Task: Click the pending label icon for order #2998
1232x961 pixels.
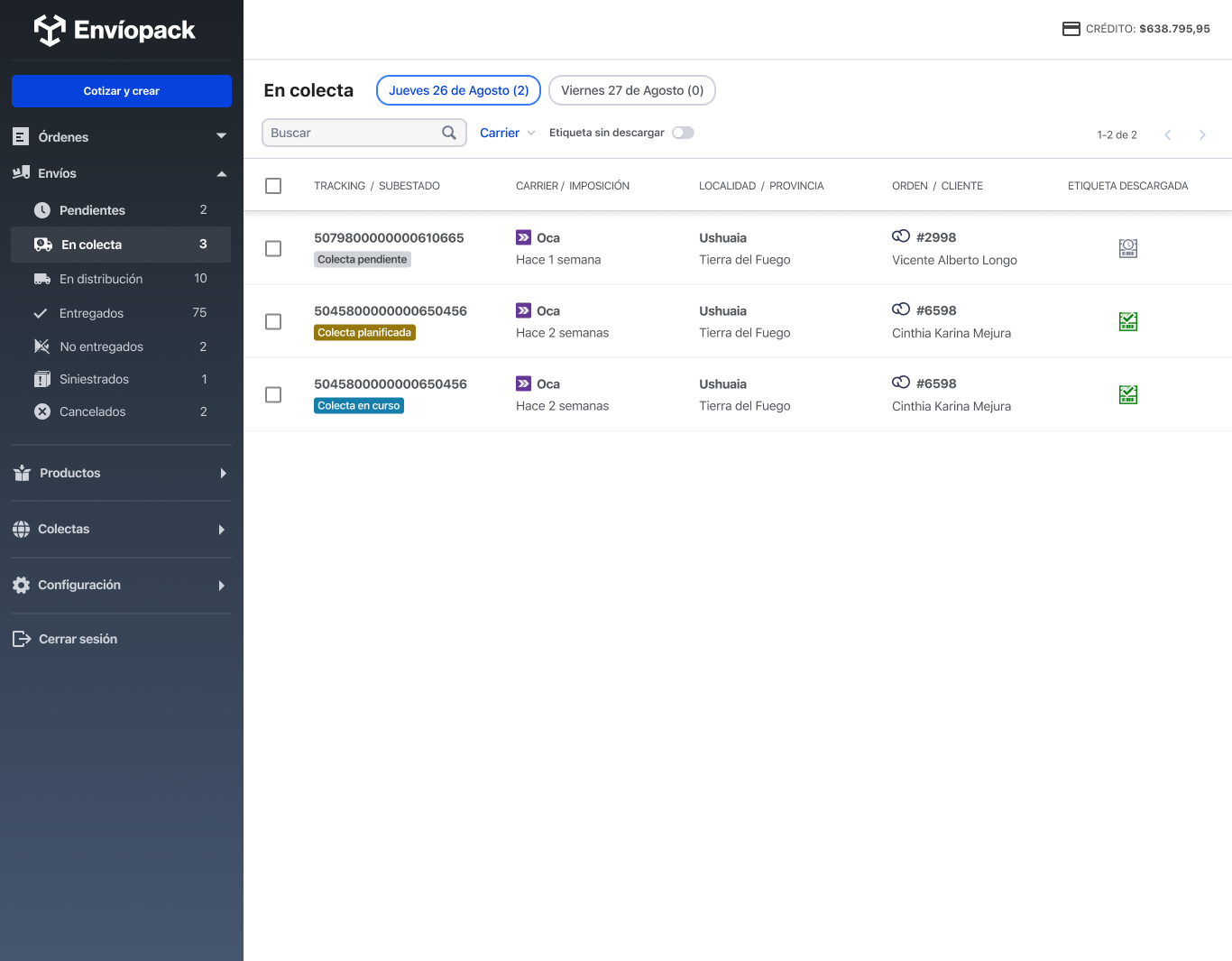Action: (1128, 248)
